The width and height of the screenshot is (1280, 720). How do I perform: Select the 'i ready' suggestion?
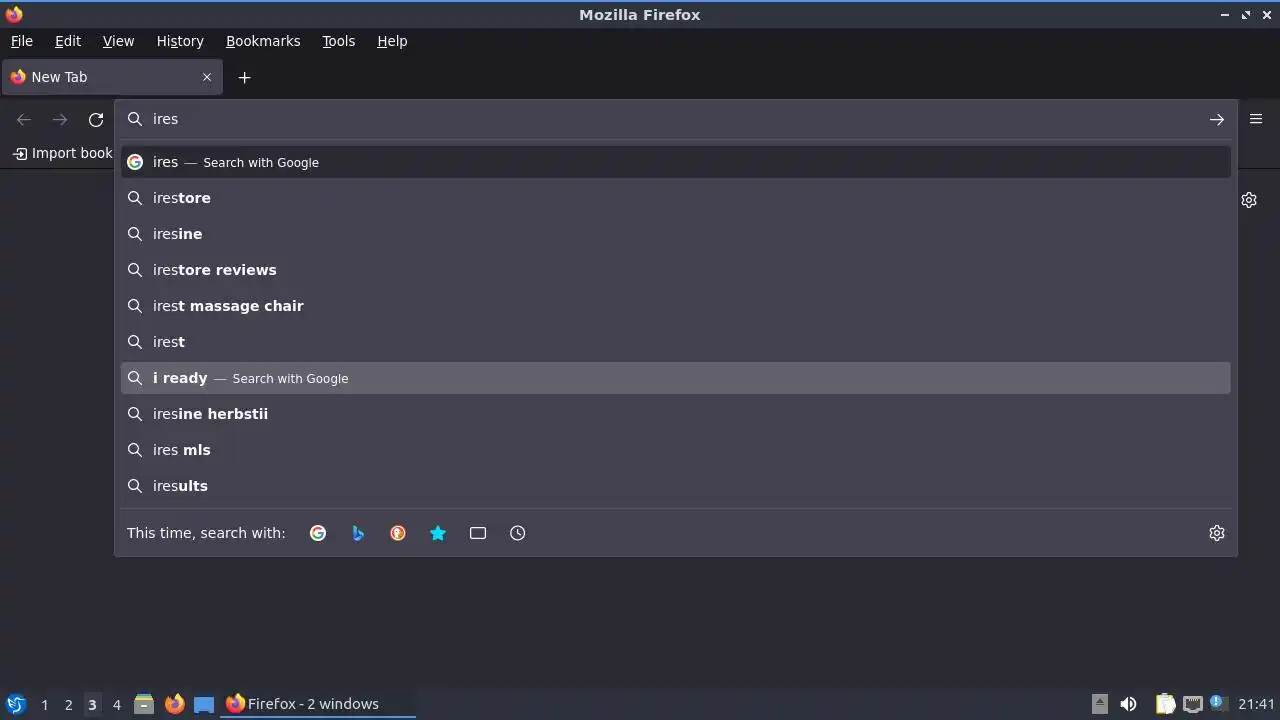point(676,378)
